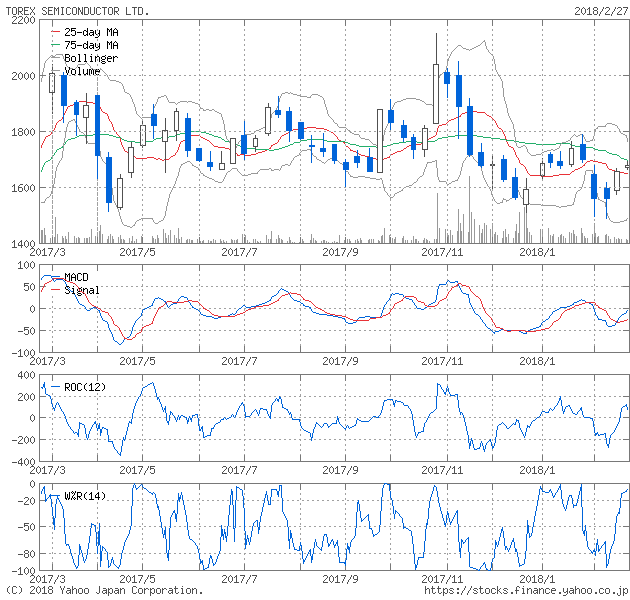The height and width of the screenshot is (600, 630).
Task: Select the Volume legend entry
Action: (x=82, y=71)
